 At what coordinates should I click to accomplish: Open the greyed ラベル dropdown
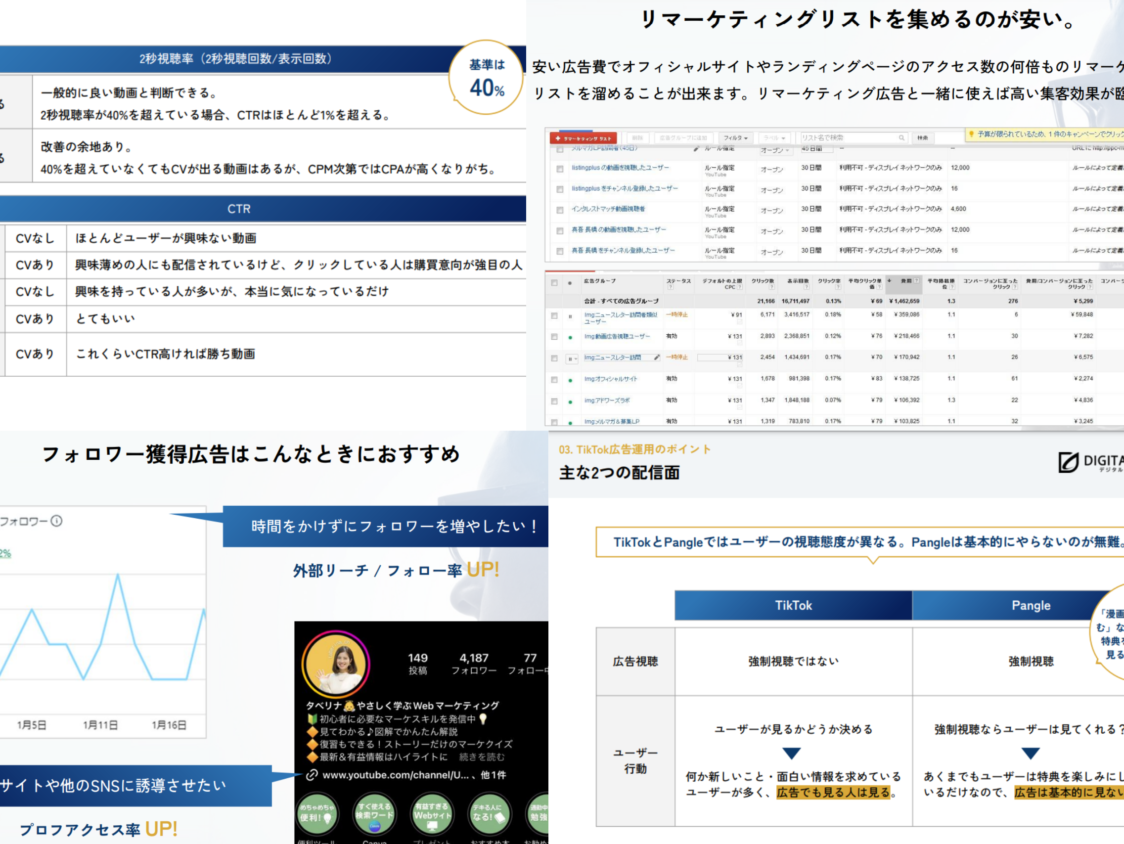point(775,138)
